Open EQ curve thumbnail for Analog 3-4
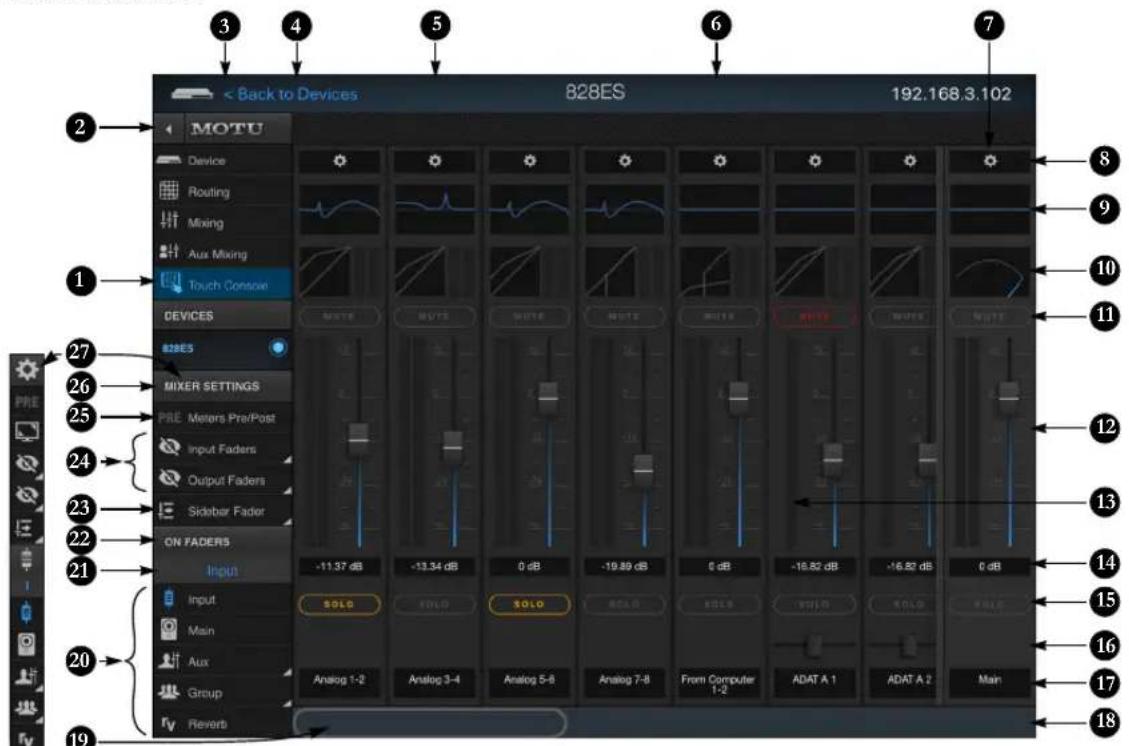The image size is (1129, 746). pyautogui.click(x=434, y=209)
